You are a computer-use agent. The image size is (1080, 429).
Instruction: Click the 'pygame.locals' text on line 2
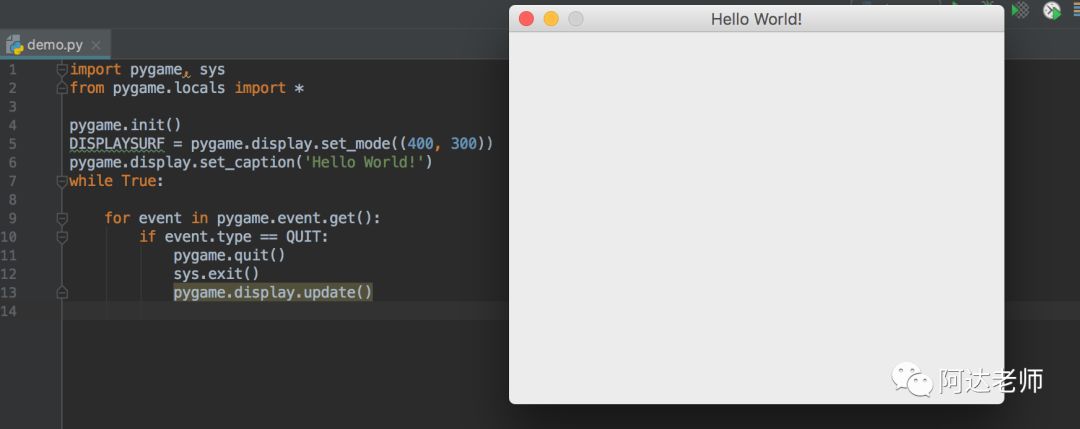tap(169, 88)
